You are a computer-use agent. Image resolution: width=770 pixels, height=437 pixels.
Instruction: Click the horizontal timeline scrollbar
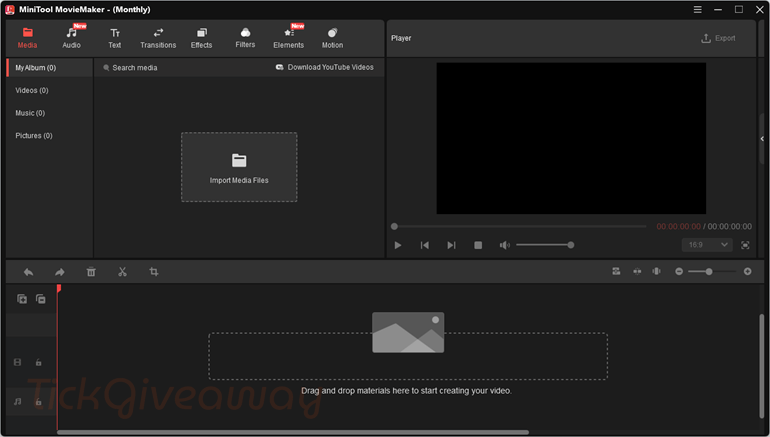(x=293, y=433)
